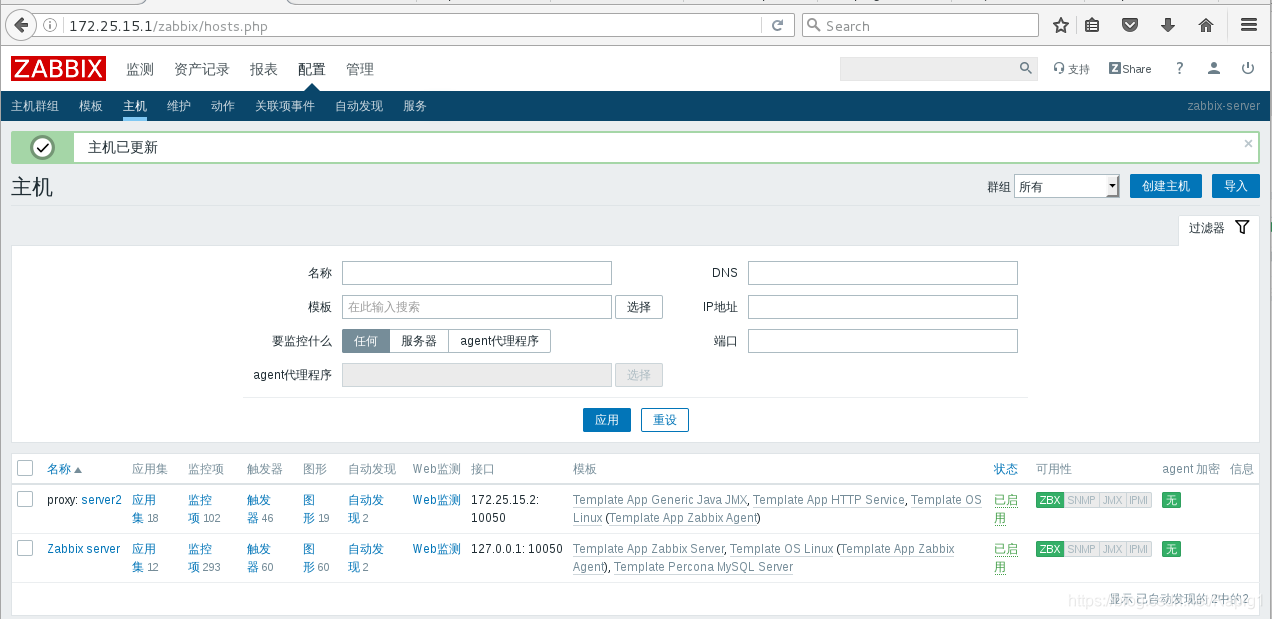Click the 选择 button beside 模板 field
The width and height of the screenshot is (1272, 619).
tap(639, 307)
